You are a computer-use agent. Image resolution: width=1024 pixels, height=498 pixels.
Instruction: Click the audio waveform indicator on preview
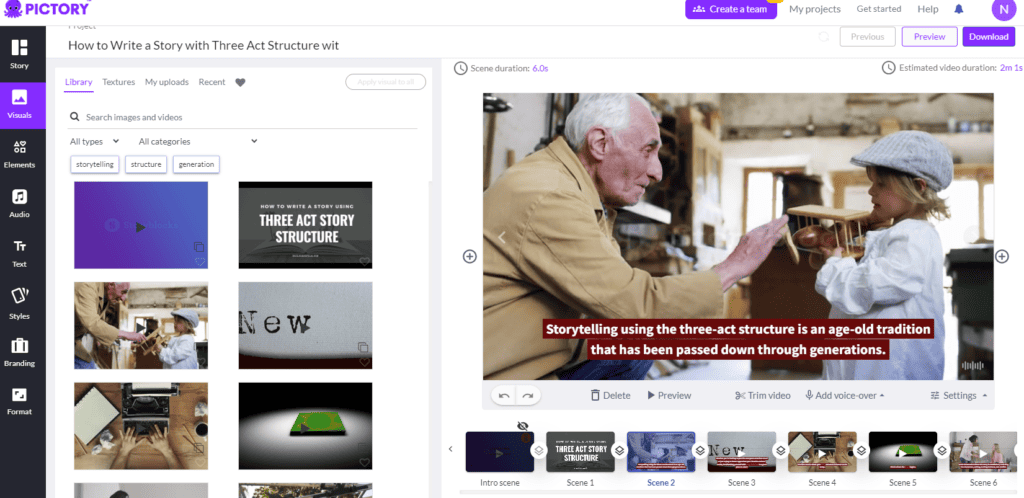coord(972,367)
